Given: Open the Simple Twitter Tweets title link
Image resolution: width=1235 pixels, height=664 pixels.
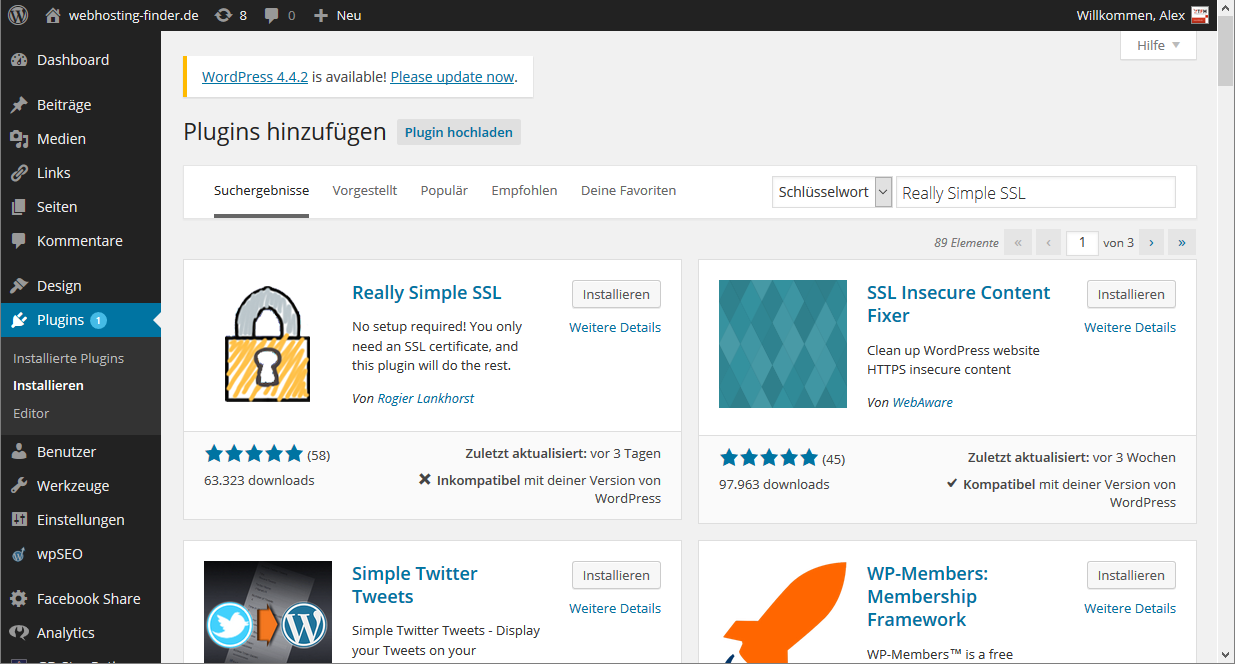Looking at the screenshot, I should pos(415,585).
